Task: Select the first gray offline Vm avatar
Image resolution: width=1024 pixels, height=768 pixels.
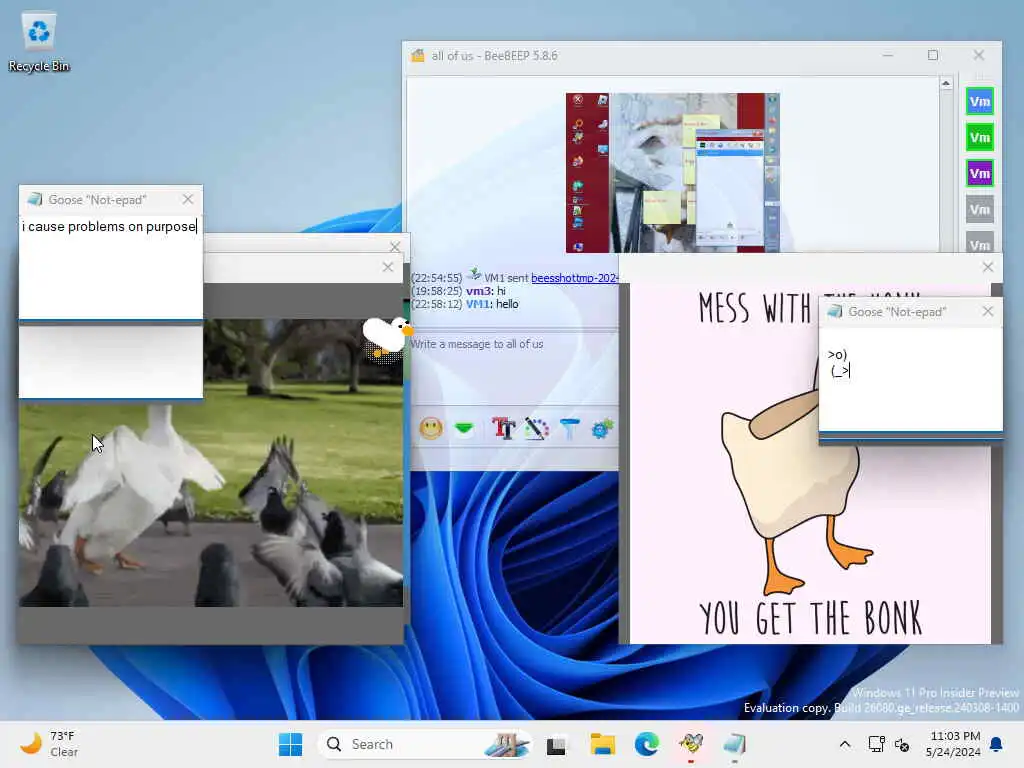Action: coord(980,210)
